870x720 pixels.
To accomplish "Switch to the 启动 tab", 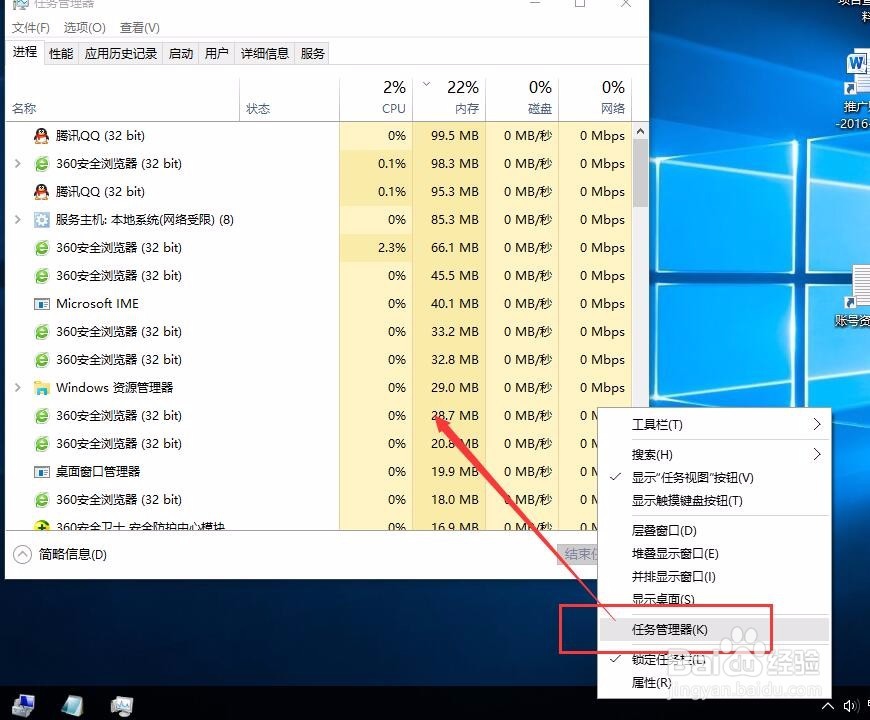I will [181, 54].
